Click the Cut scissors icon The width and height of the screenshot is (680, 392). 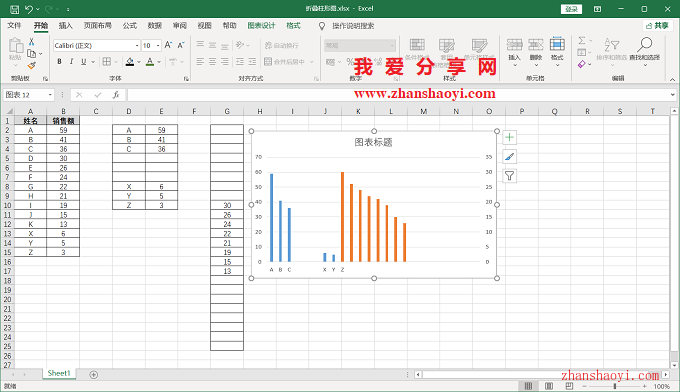[31, 42]
